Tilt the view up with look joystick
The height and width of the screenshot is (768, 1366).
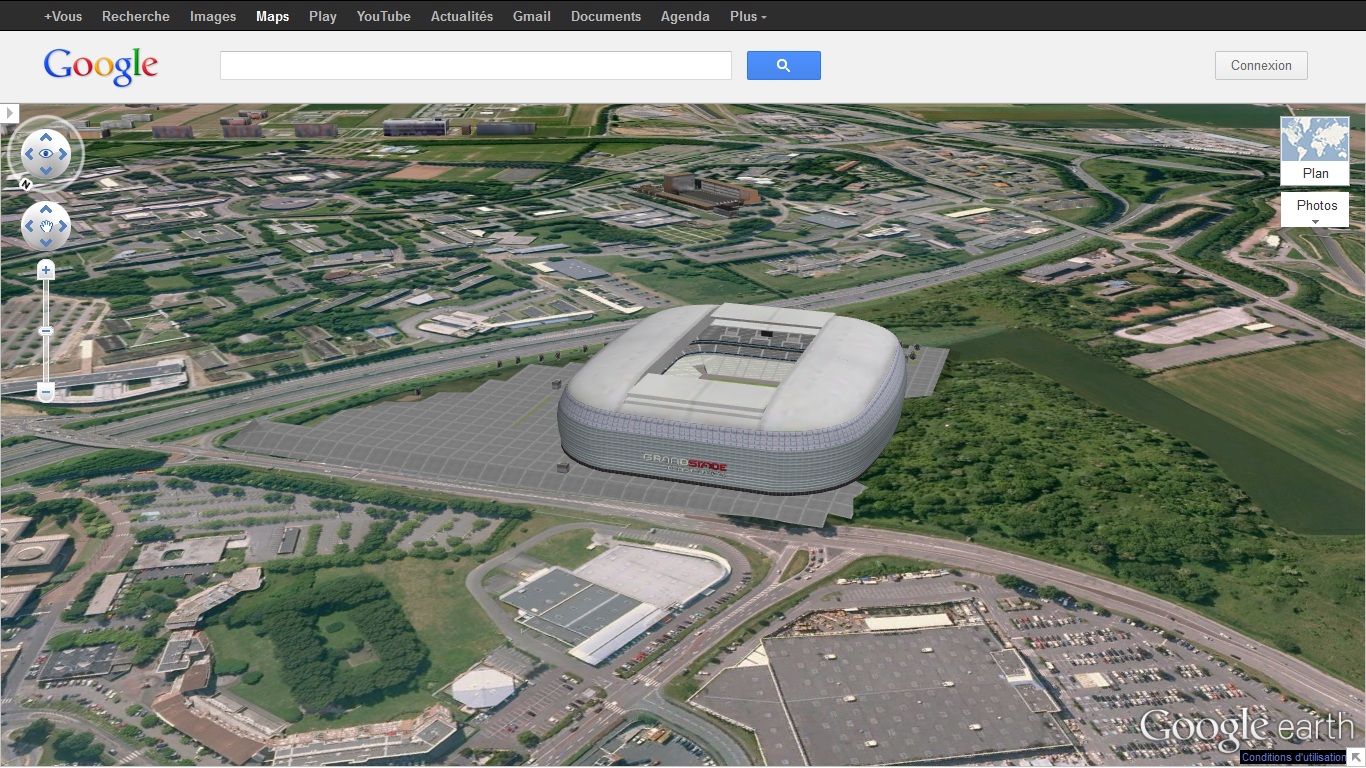[x=46, y=137]
